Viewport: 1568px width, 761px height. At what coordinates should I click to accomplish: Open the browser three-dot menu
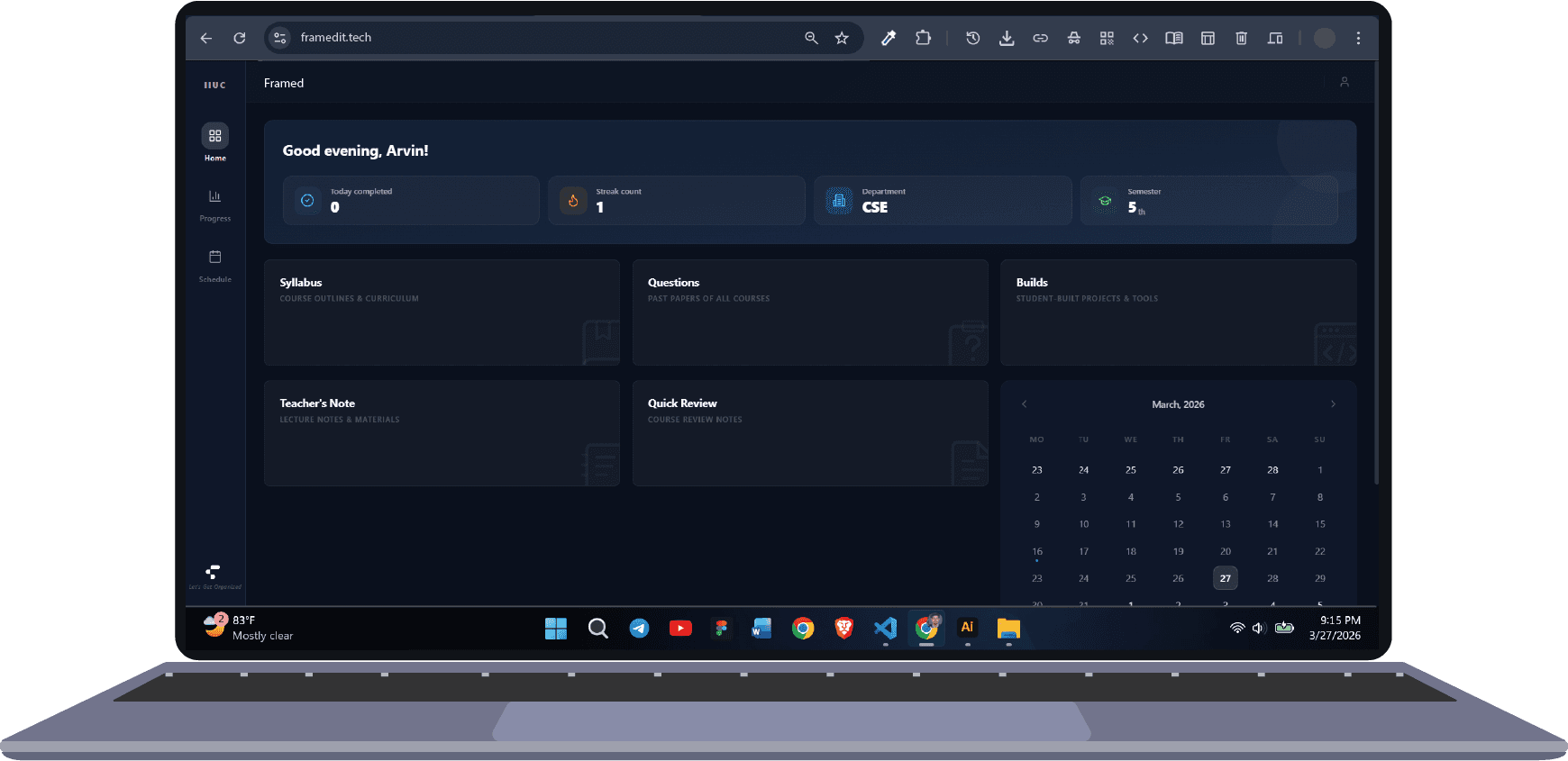pos(1358,38)
